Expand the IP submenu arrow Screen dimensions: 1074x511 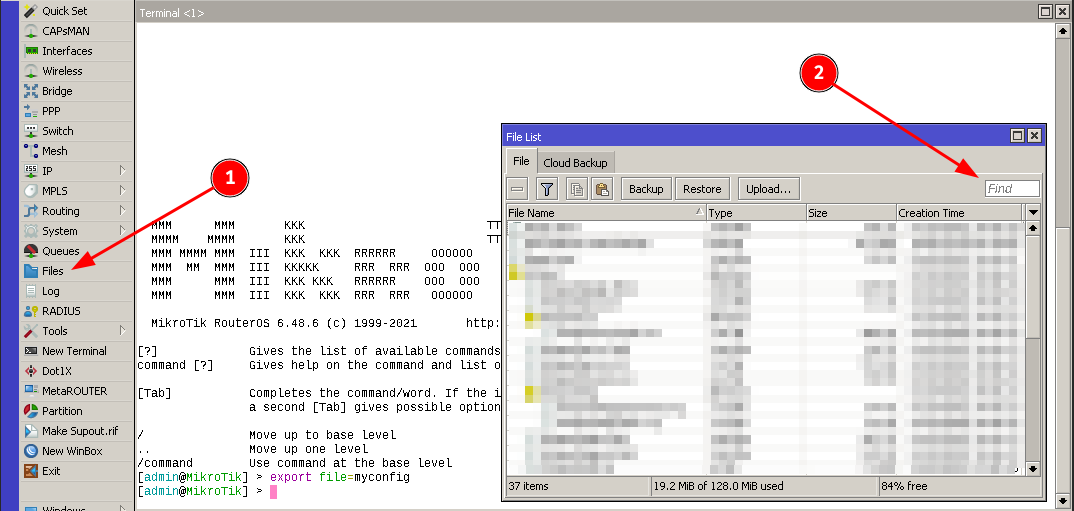(x=123, y=171)
